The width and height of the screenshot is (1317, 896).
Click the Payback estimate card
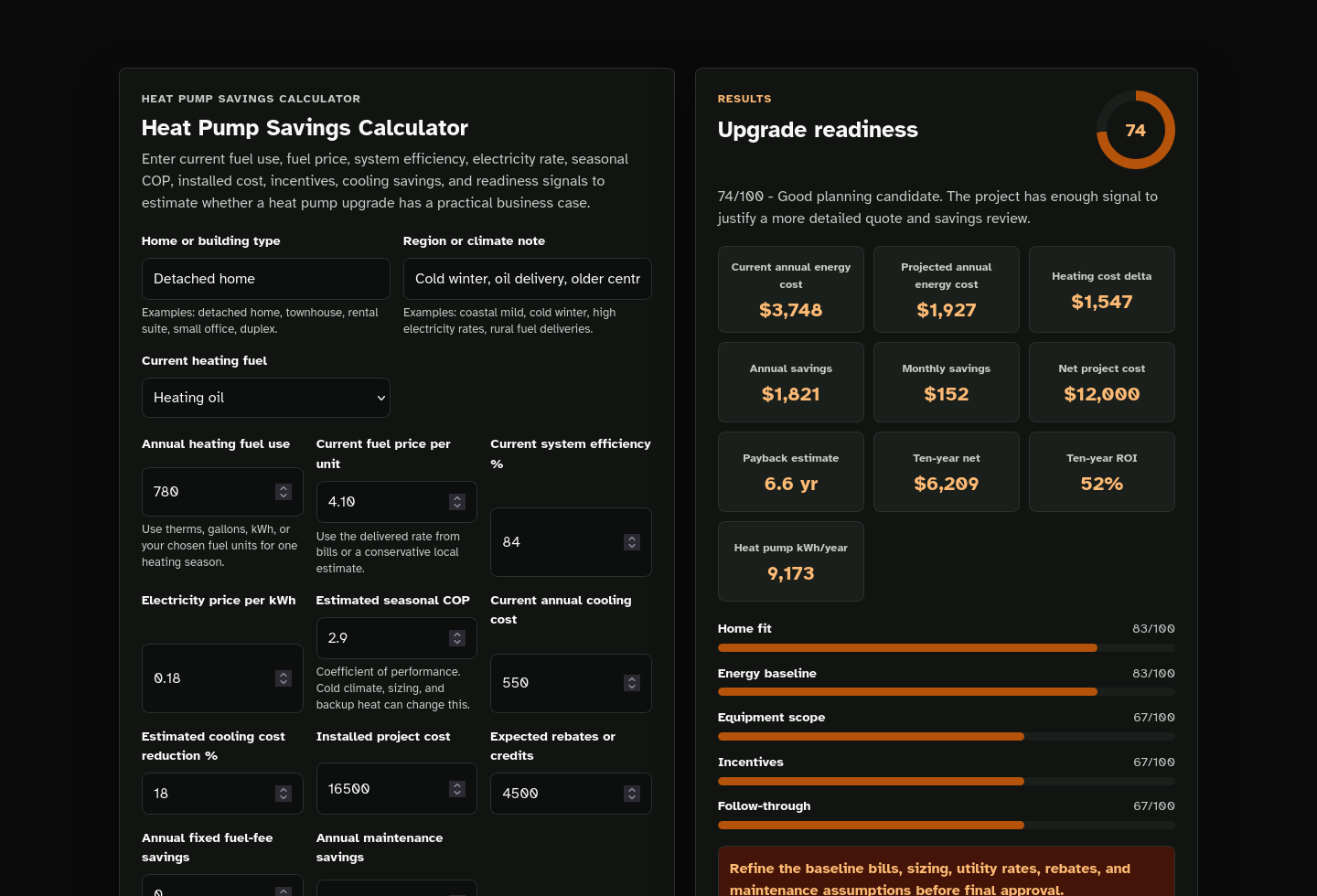tap(791, 472)
